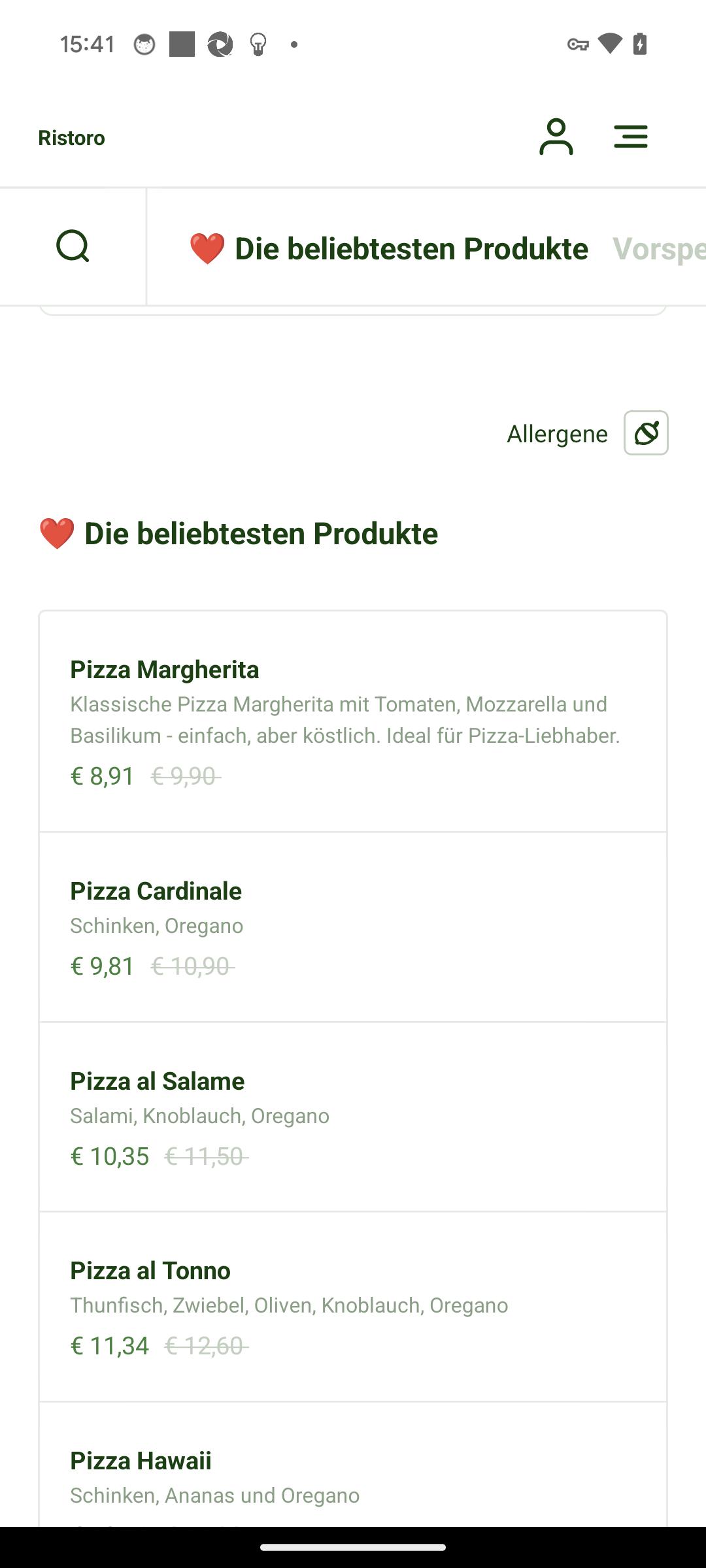
Task: Select the Die beliebtesten Produkte tab
Action: (388, 248)
